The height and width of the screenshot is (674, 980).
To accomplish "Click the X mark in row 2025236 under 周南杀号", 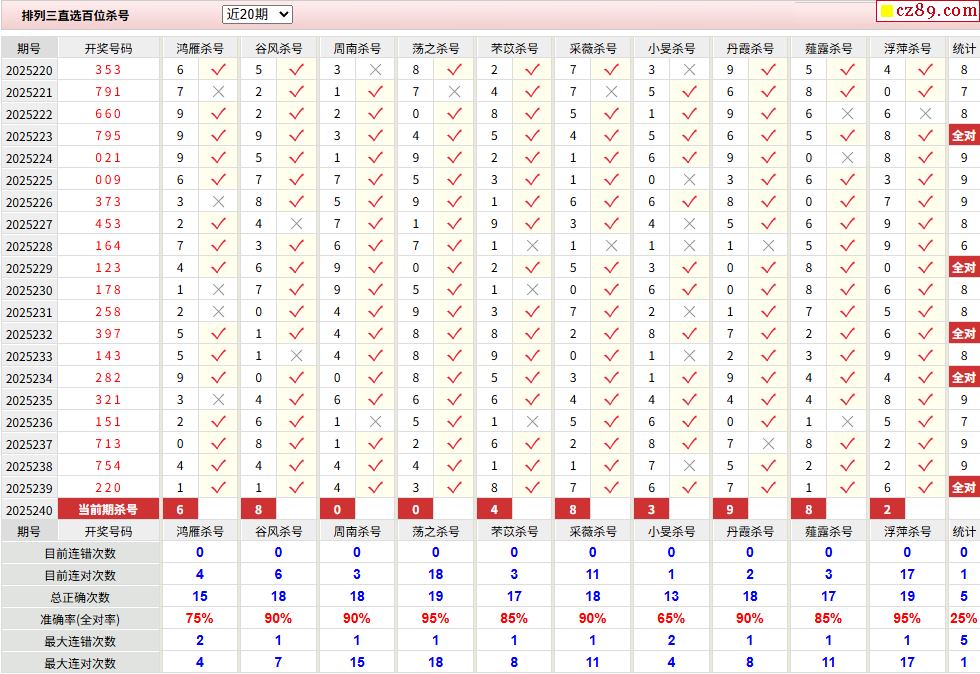I will click(375, 422).
